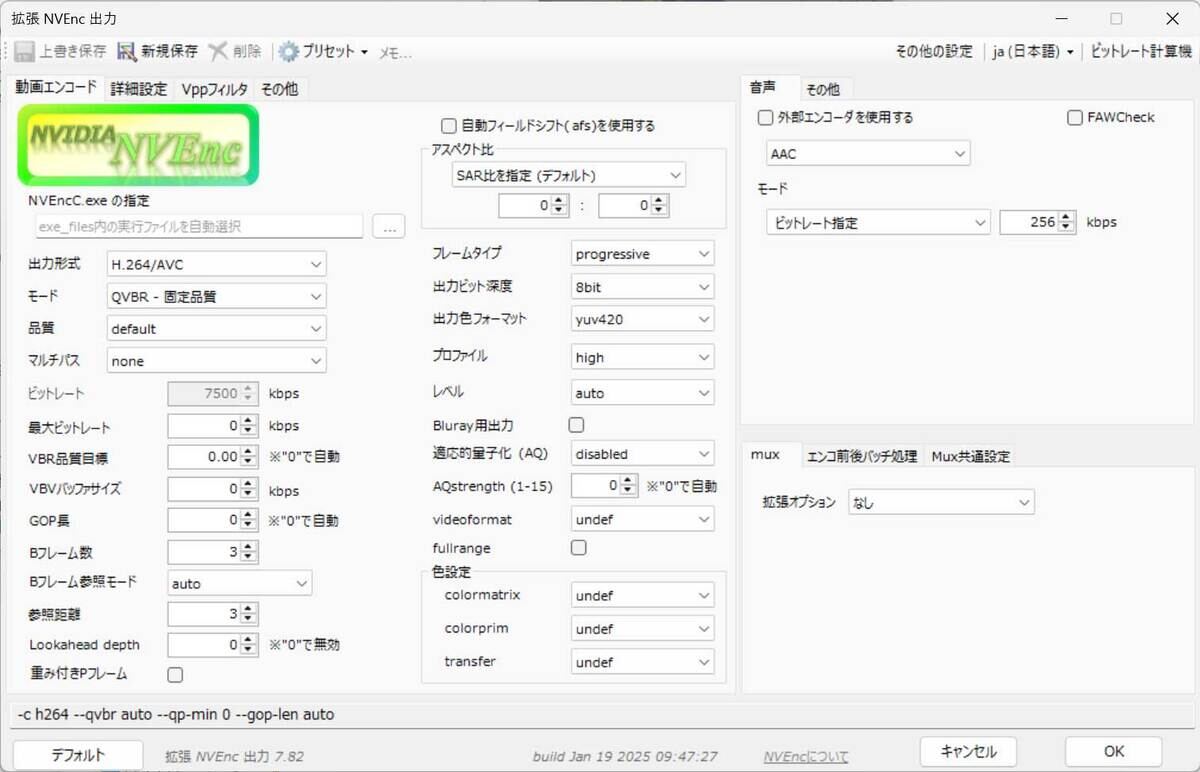Open the colorprim dropdown
The width and height of the screenshot is (1200, 772).
[x=642, y=629]
